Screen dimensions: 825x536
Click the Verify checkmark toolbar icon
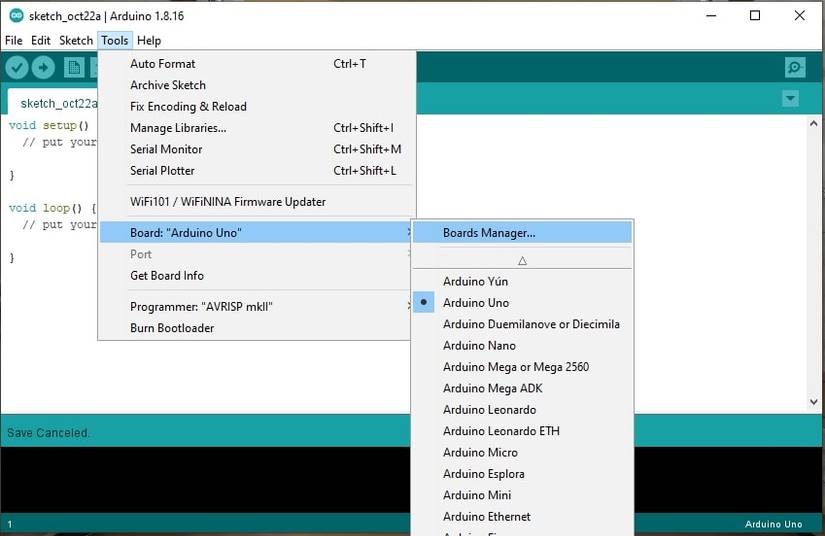point(17,67)
